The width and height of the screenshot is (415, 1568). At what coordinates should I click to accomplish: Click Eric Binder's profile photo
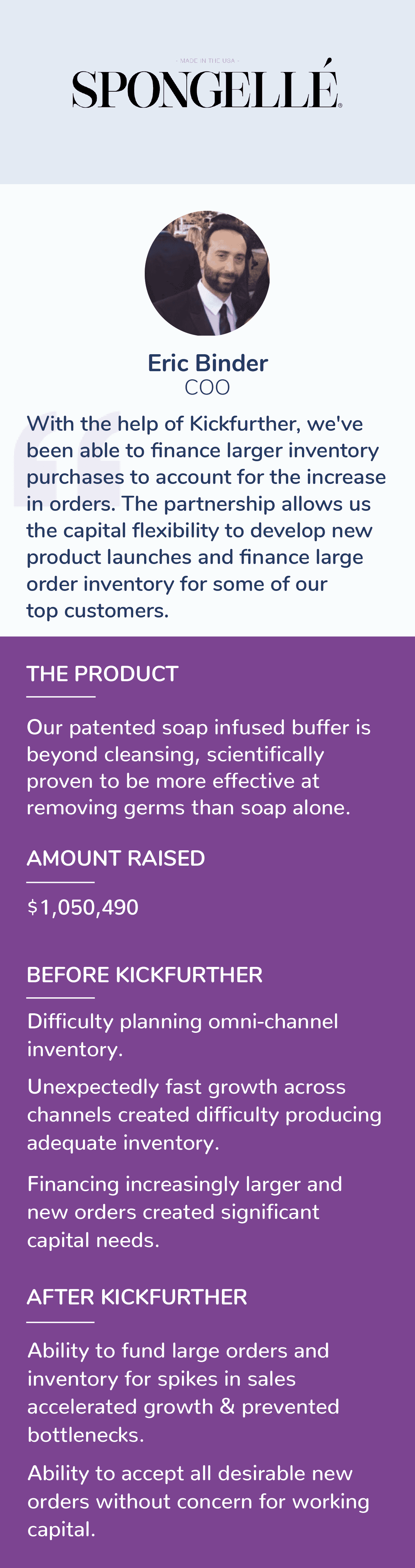point(207,273)
